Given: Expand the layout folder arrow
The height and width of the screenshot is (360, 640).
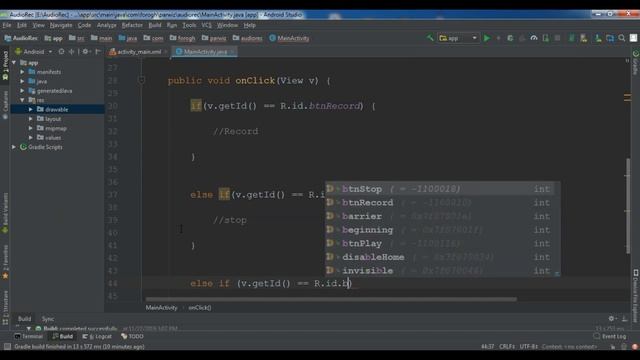Looking at the screenshot, I should click(31, 119).
